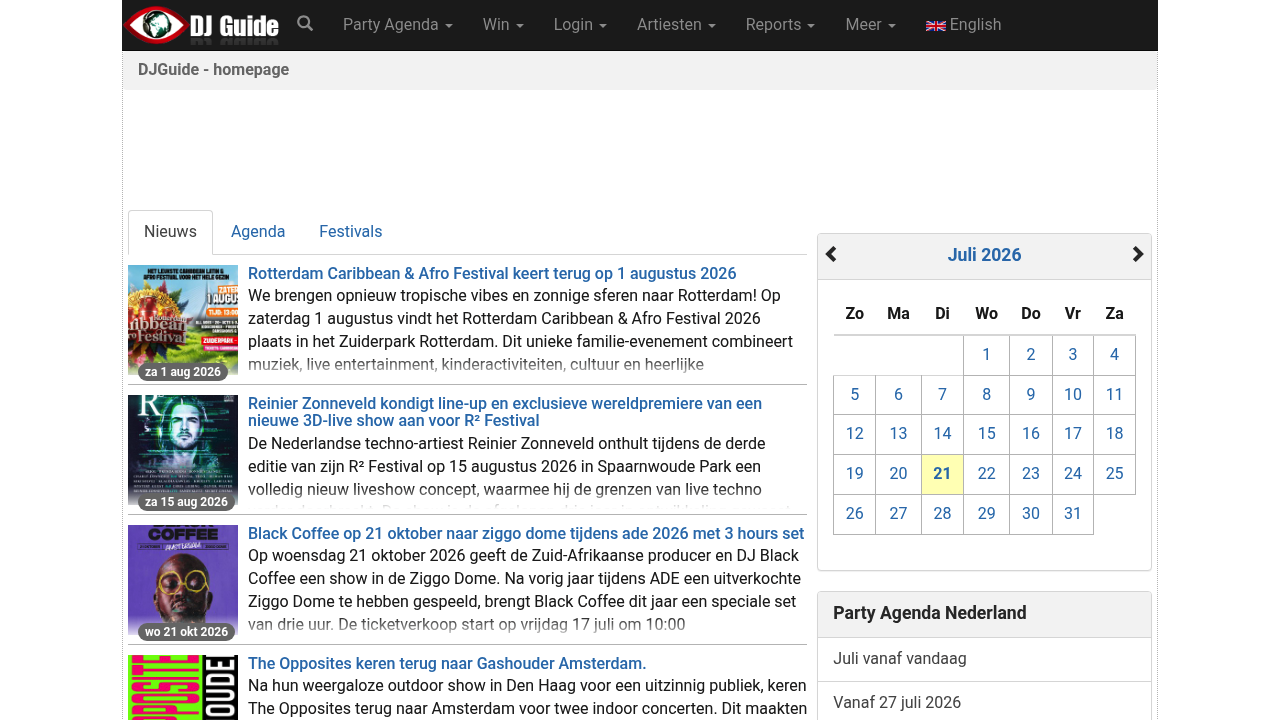Open Rotterdam Caribbean & Afro Festival article
This screenshot has height=720, width=1280.
(x=492, y=274)
